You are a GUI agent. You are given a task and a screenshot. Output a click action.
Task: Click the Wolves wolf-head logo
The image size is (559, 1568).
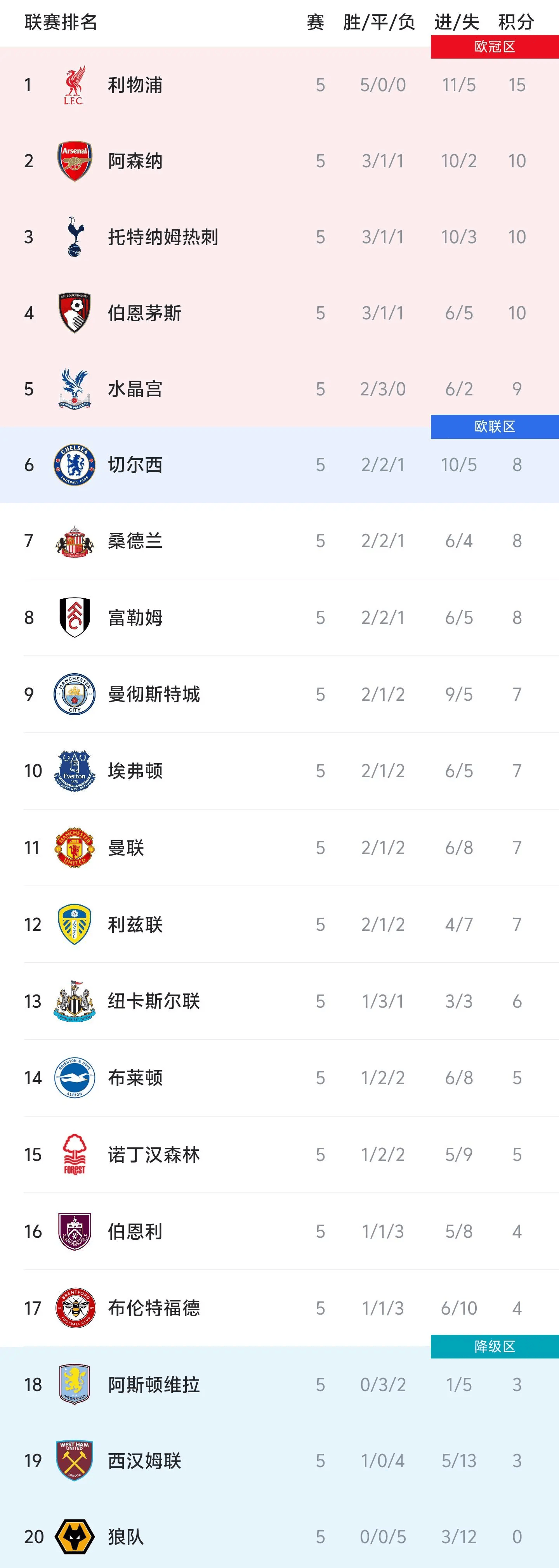coord(74,1536)
